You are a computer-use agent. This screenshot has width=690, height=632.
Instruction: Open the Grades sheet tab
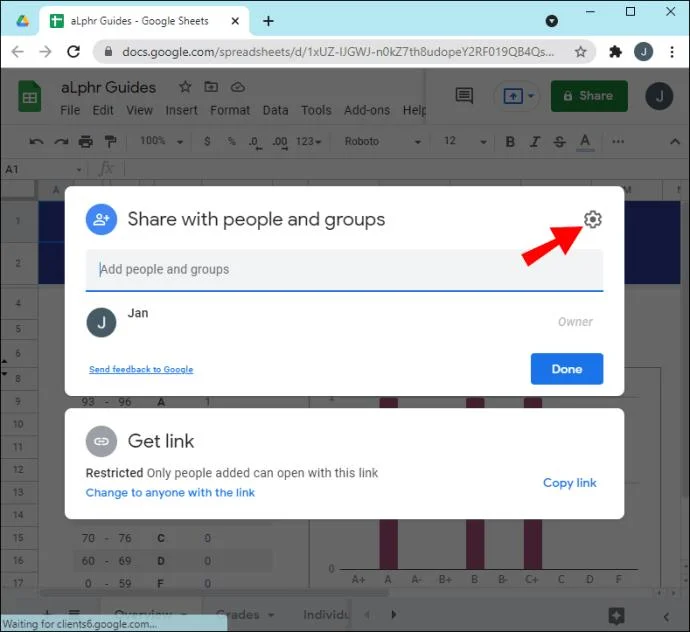pos(245,614)
